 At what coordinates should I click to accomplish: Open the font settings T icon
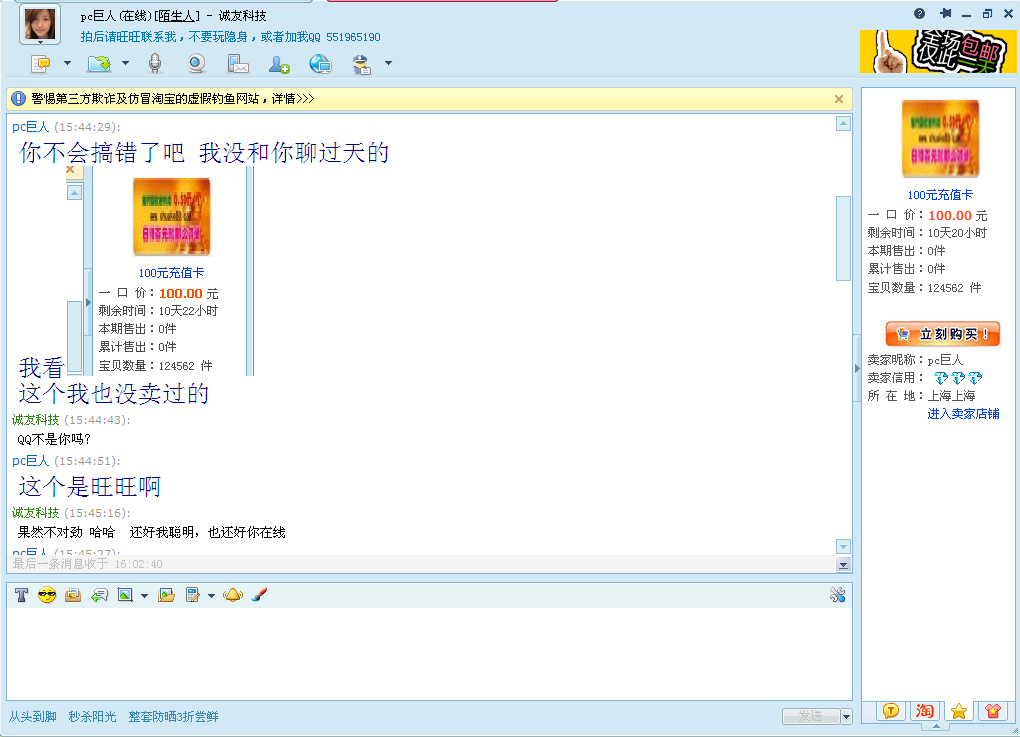pos(21,595)
